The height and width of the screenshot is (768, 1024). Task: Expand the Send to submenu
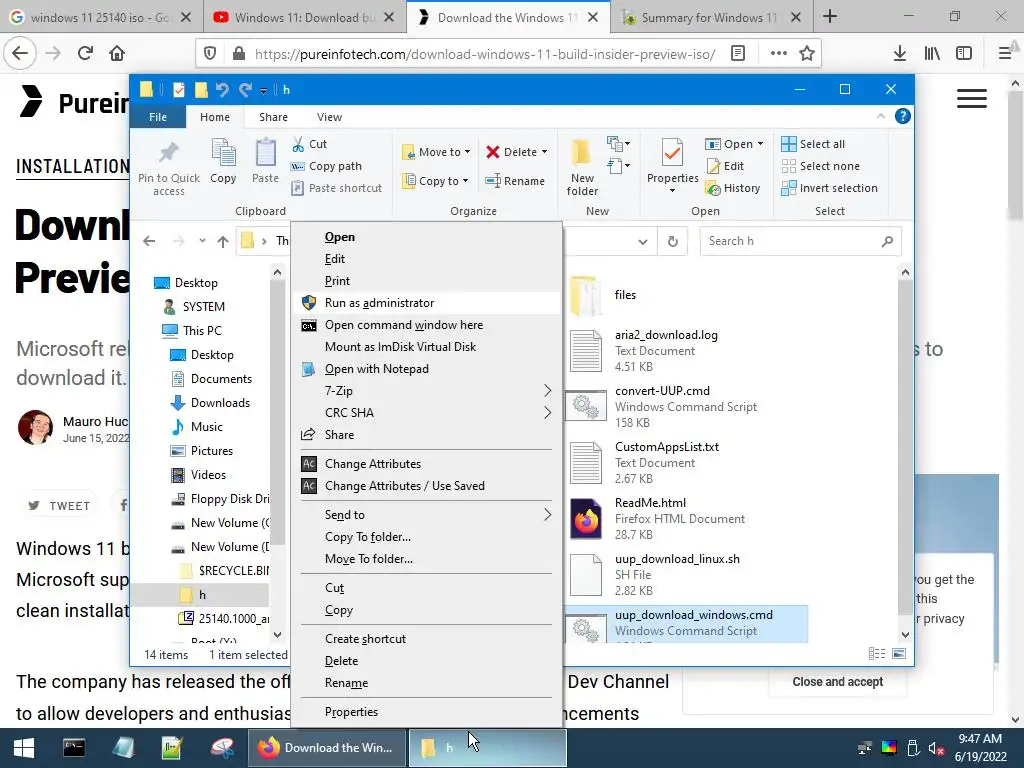[427, 515]
